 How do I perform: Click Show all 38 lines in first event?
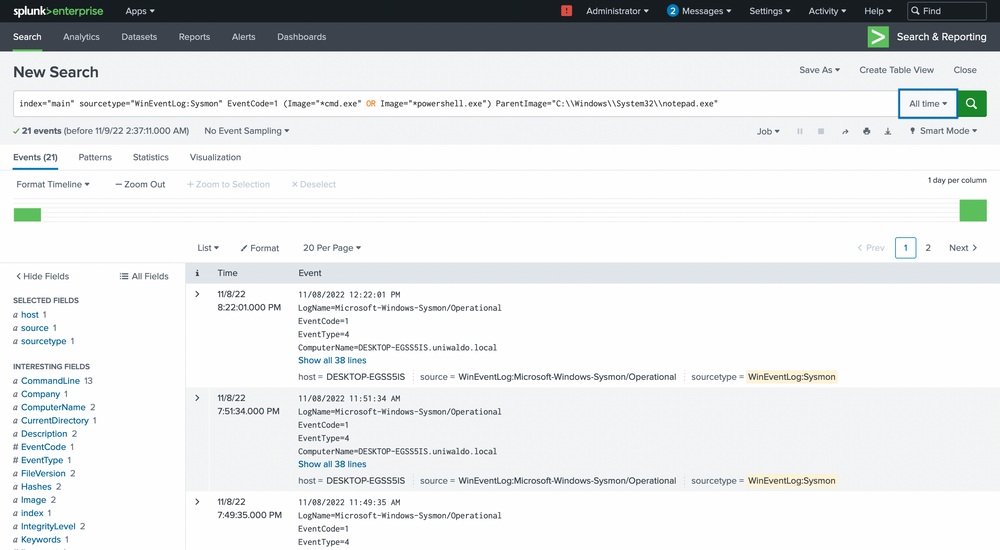click(x=332, y=360)
